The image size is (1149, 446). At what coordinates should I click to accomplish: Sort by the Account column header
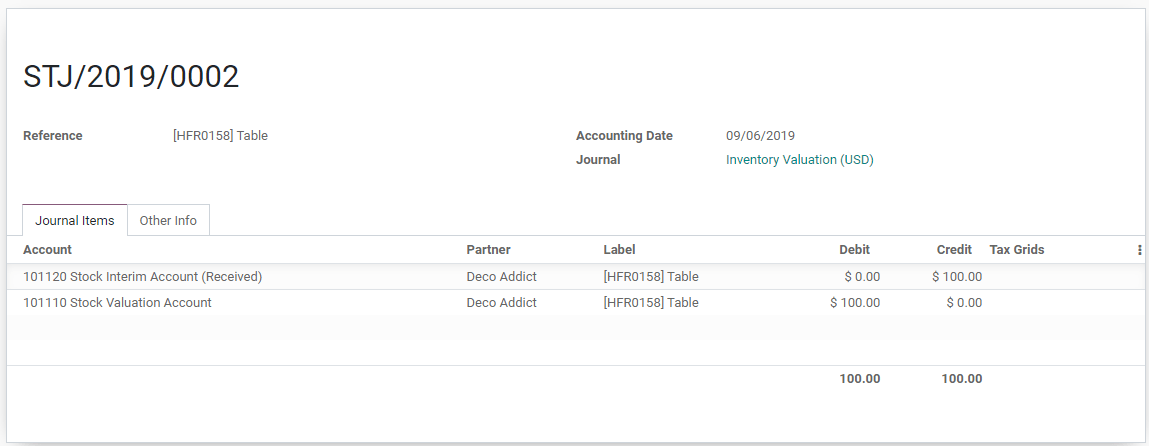coord(48,250)
